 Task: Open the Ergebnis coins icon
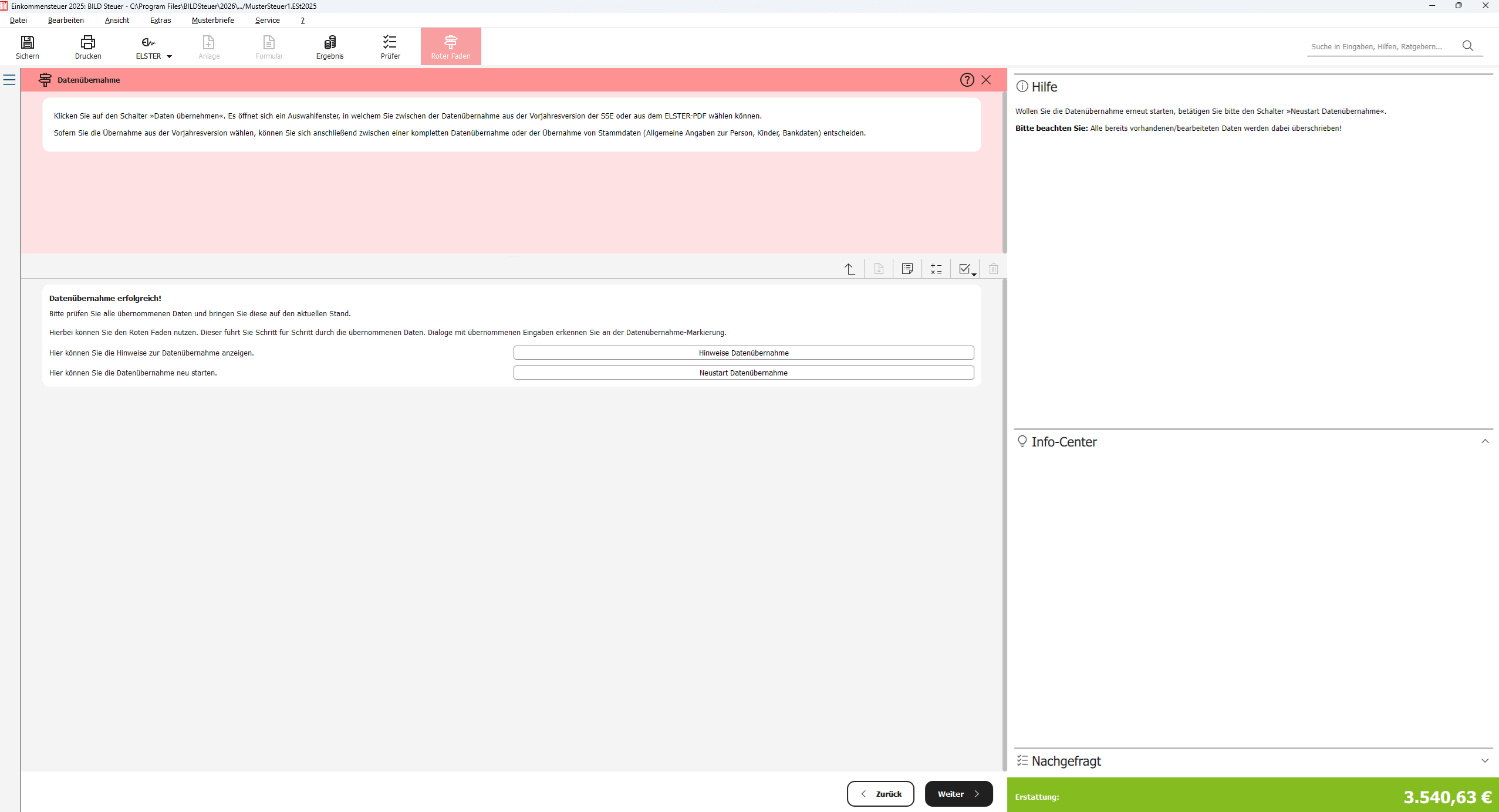coord(330,42)
